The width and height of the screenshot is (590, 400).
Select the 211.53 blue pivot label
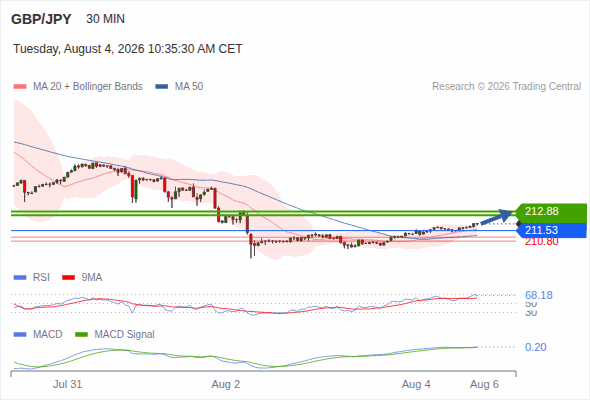[550, 230]
